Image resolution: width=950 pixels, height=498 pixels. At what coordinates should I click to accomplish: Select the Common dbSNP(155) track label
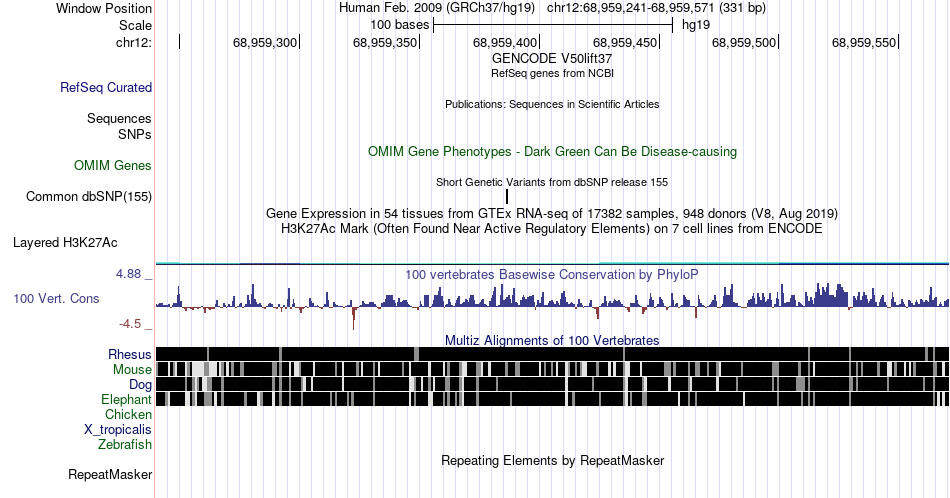point(89,196)
